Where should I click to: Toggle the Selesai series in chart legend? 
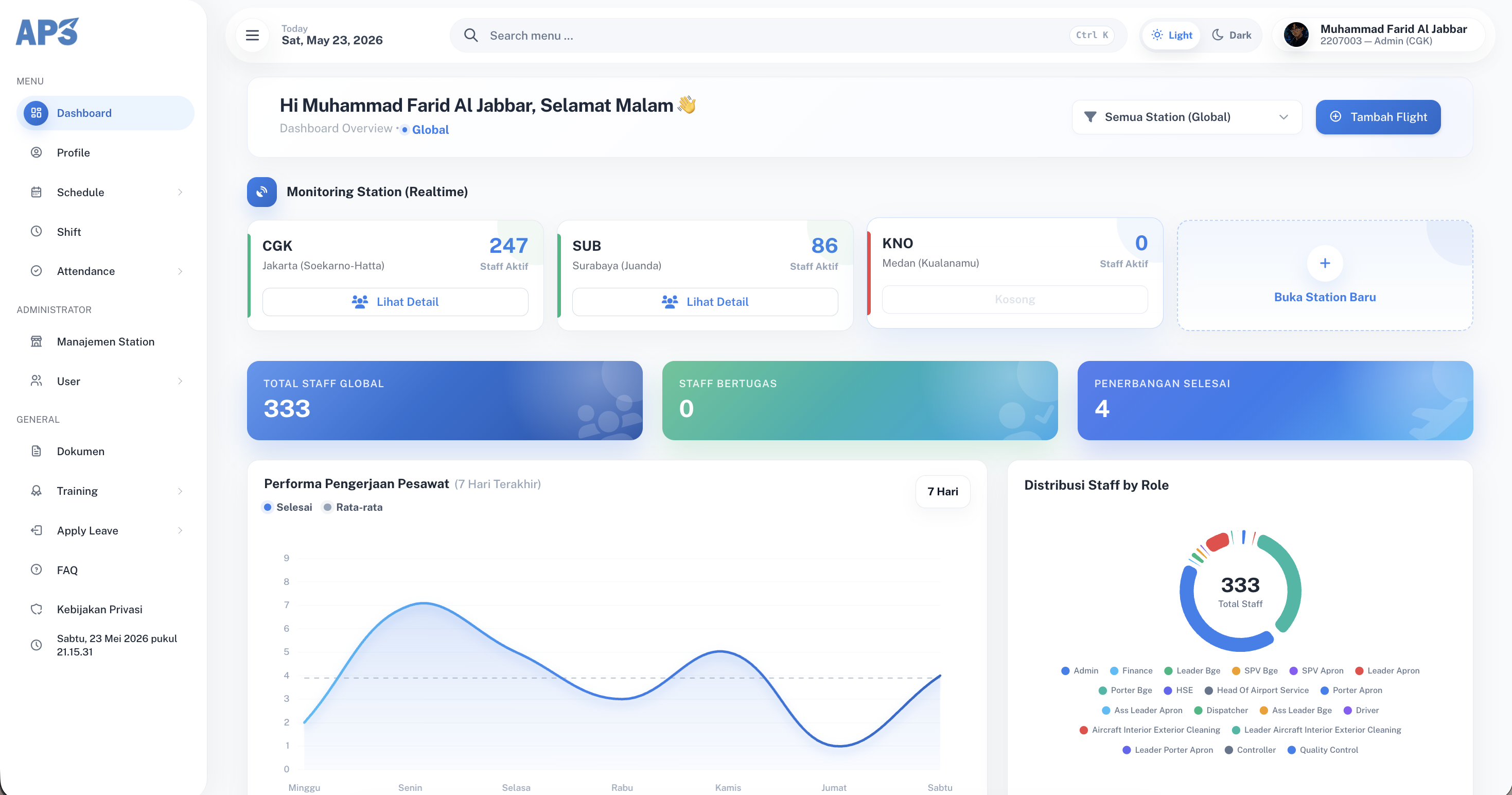point(288,507)
